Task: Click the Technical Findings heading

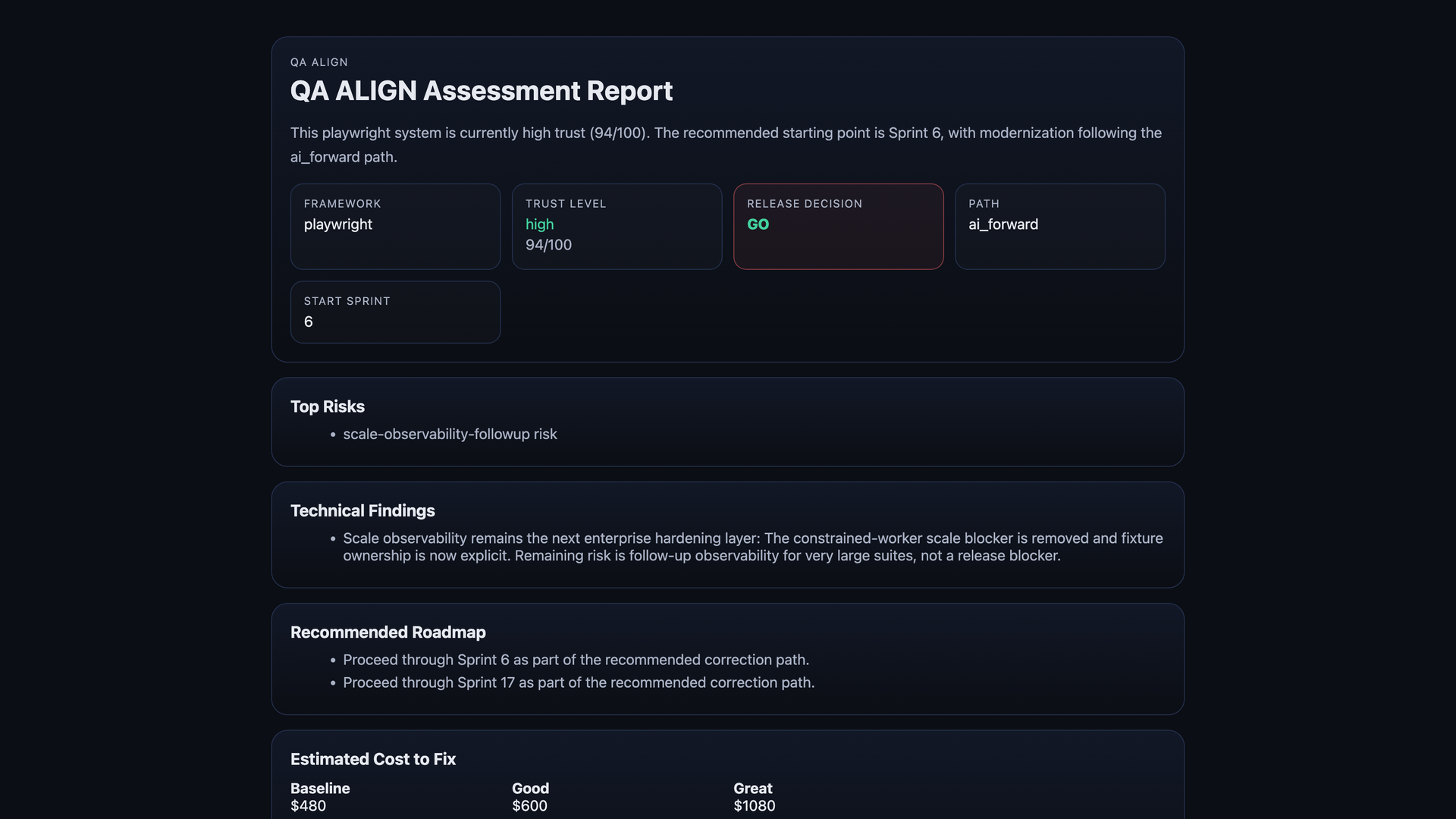Action: coord(362,510)
